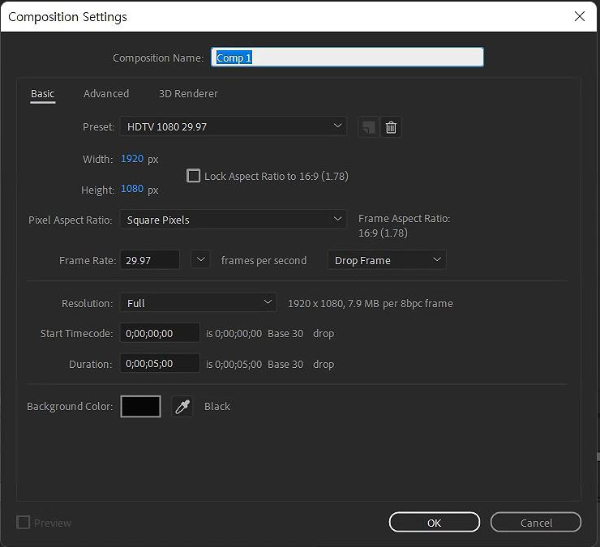Click the Frame Rate field 29.97
The width and height of the screenshot is (600, 547).
point(150,260)
